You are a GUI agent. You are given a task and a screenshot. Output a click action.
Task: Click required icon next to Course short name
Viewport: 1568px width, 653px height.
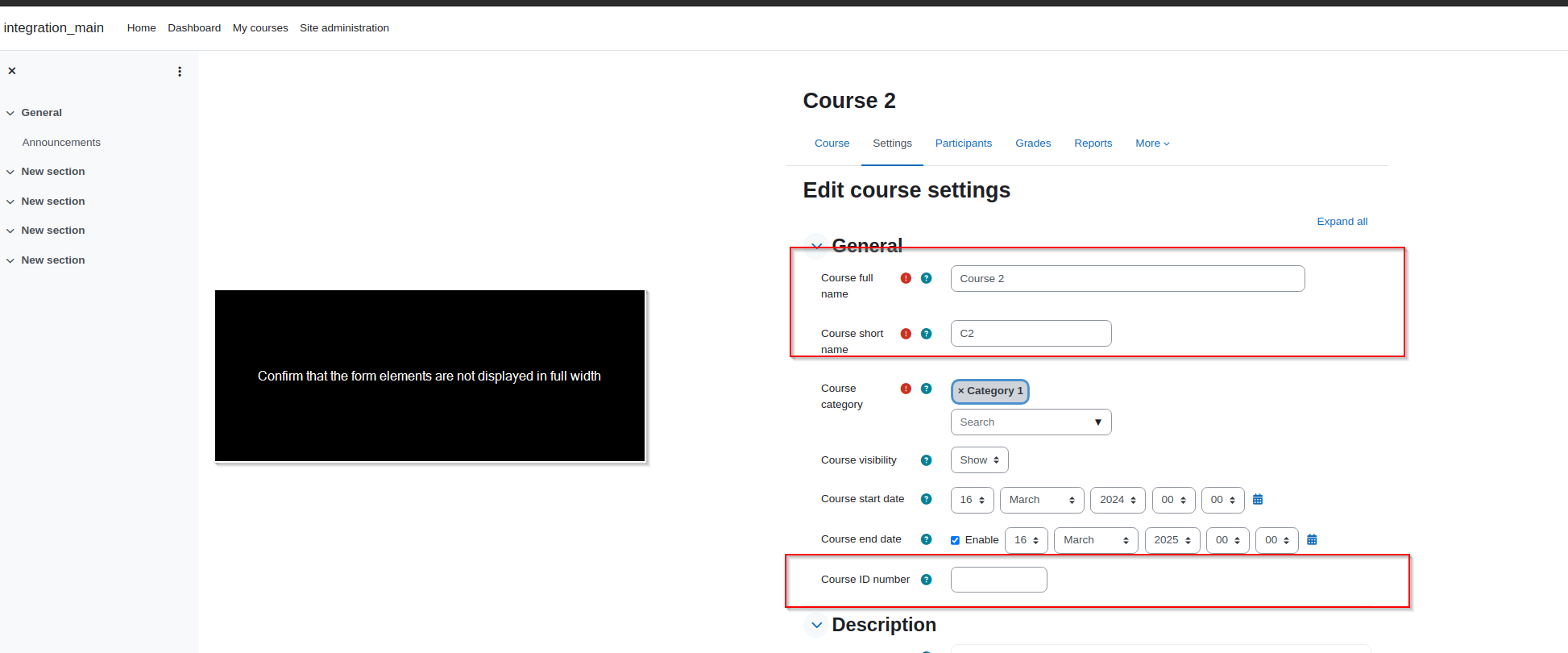click(x=906, y=334)
